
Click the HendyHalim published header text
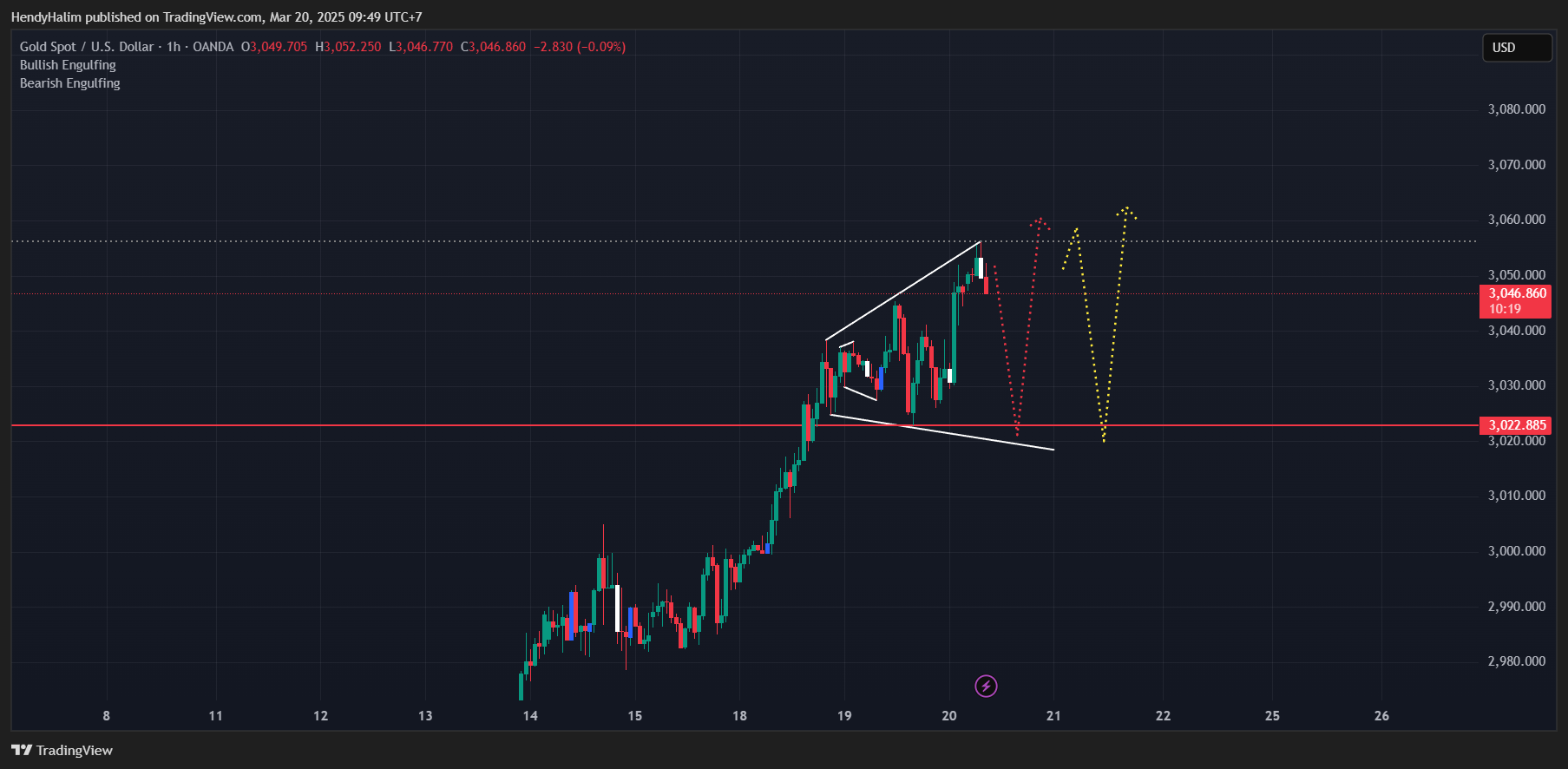(216, 17)
